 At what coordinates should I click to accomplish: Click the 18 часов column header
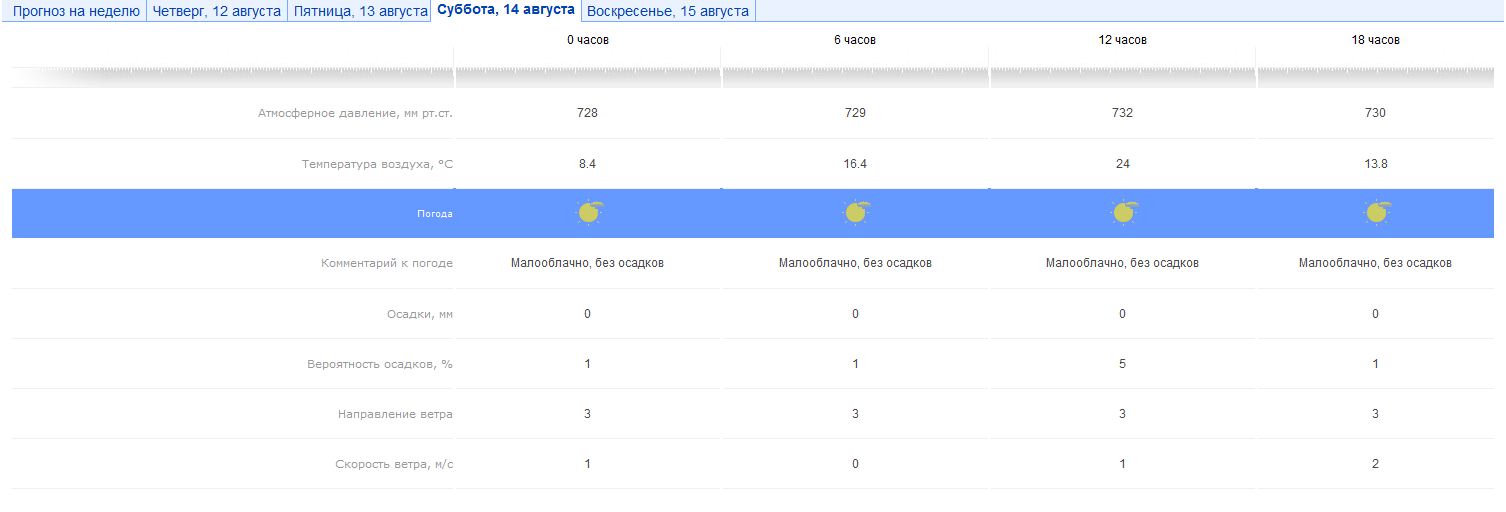click(x=1375, y=40)
